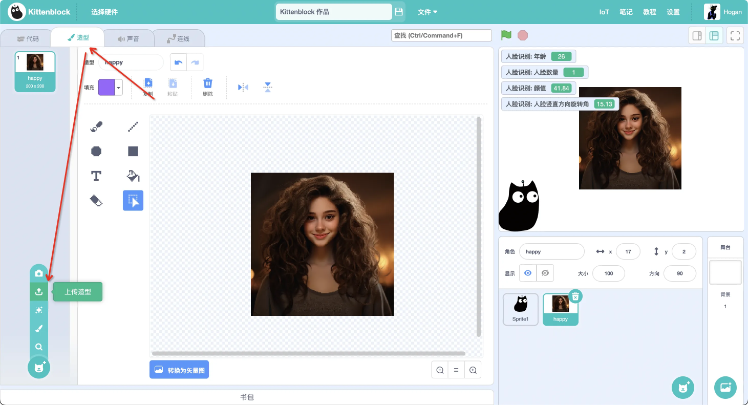Screen dimensions: 748x406
Task: Select the Line drawing tool
Action: (x=133, y=127)
